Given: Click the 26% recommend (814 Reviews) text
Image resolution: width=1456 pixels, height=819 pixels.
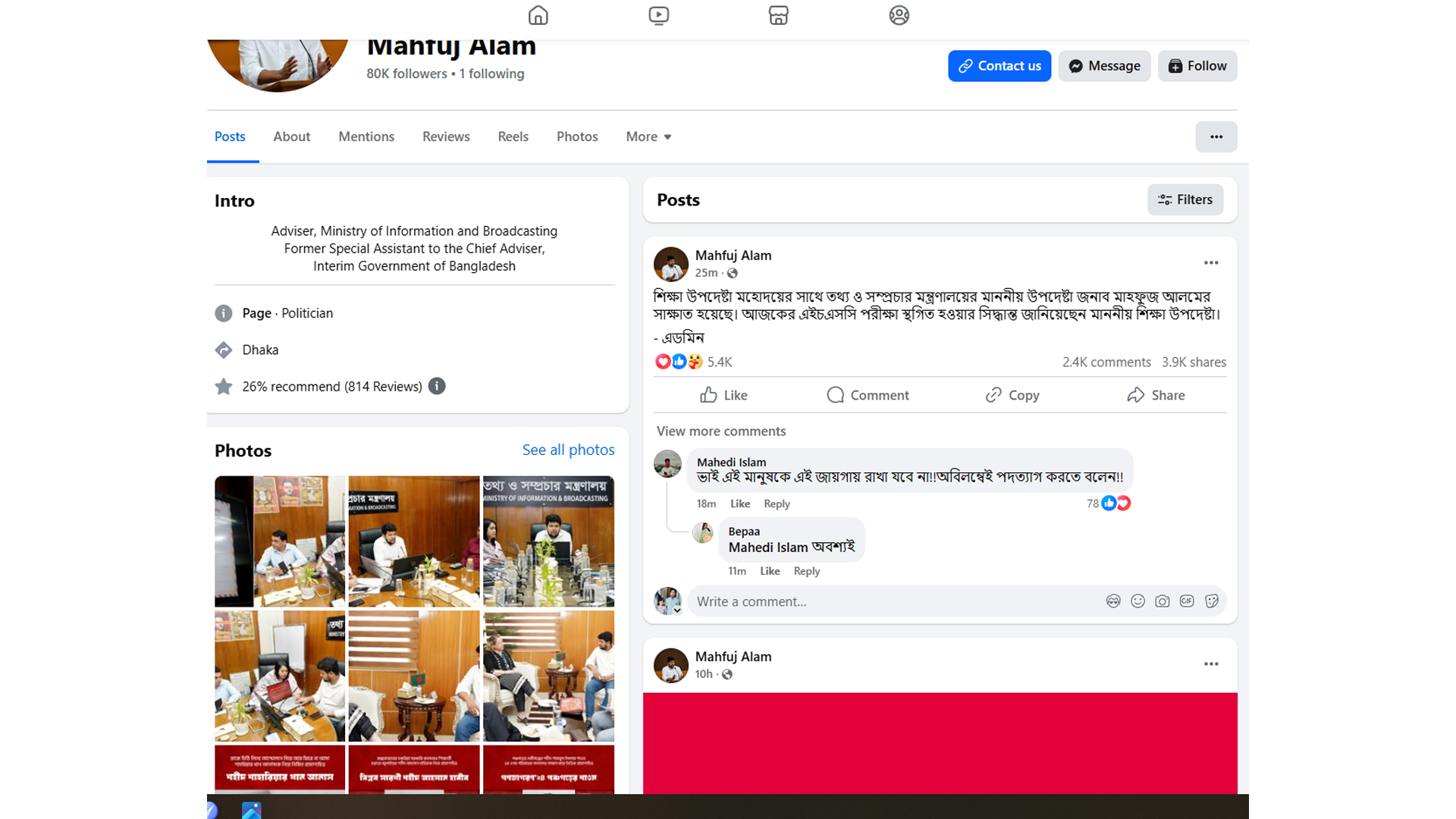Looking at the screenshot, I should (332, 387).
